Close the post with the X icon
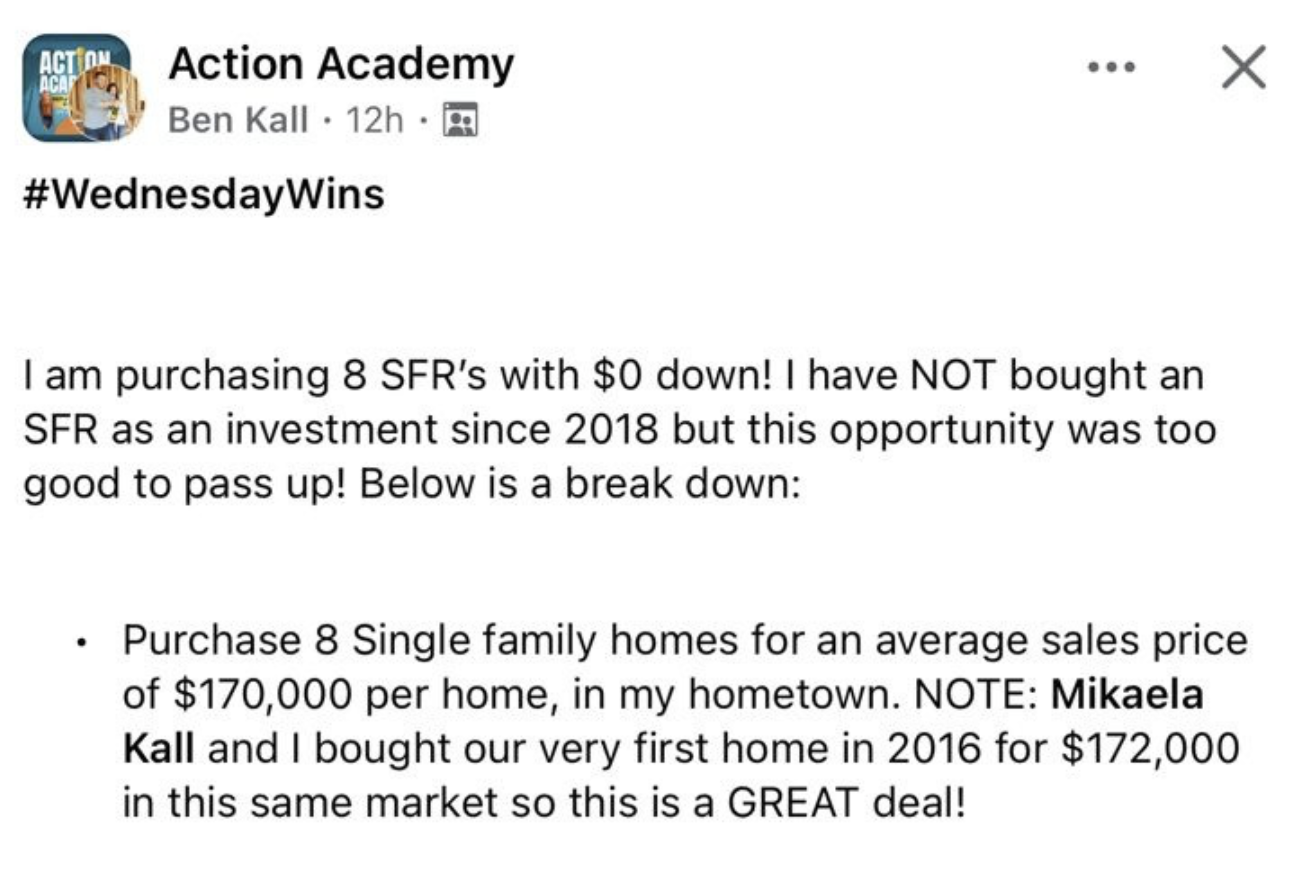 [x=1244, y=70]
